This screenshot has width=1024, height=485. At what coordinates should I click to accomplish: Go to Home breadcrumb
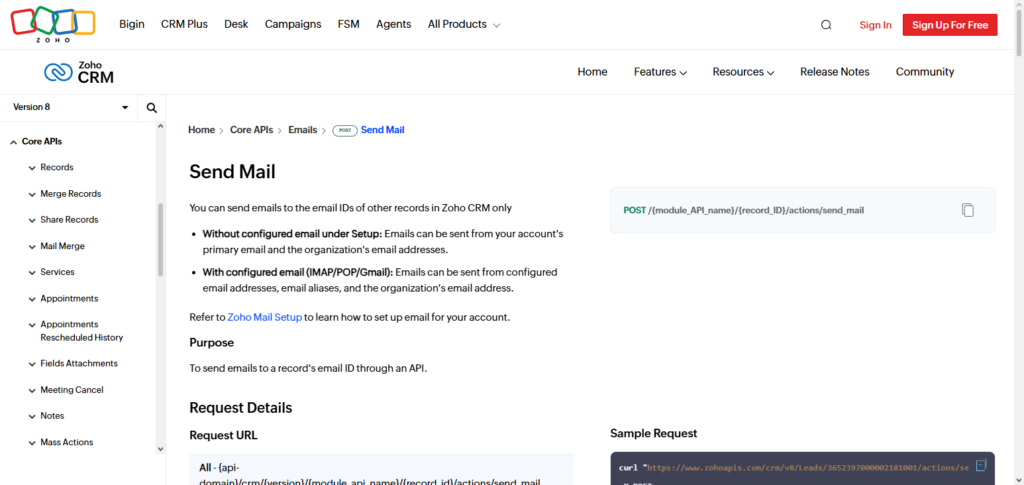tap(201, 130)
